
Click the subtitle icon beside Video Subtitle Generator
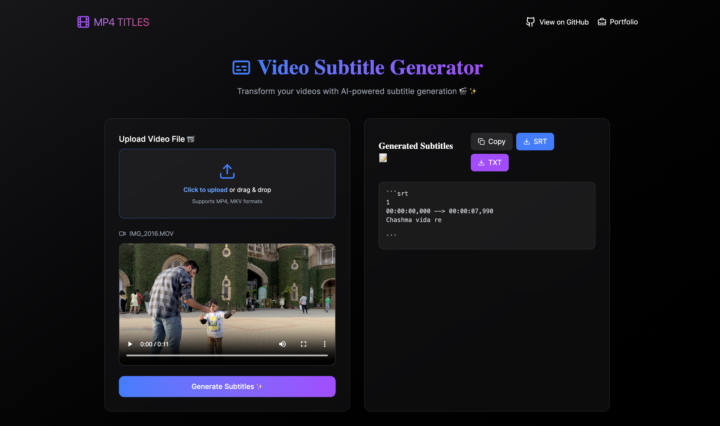(241, 67)
